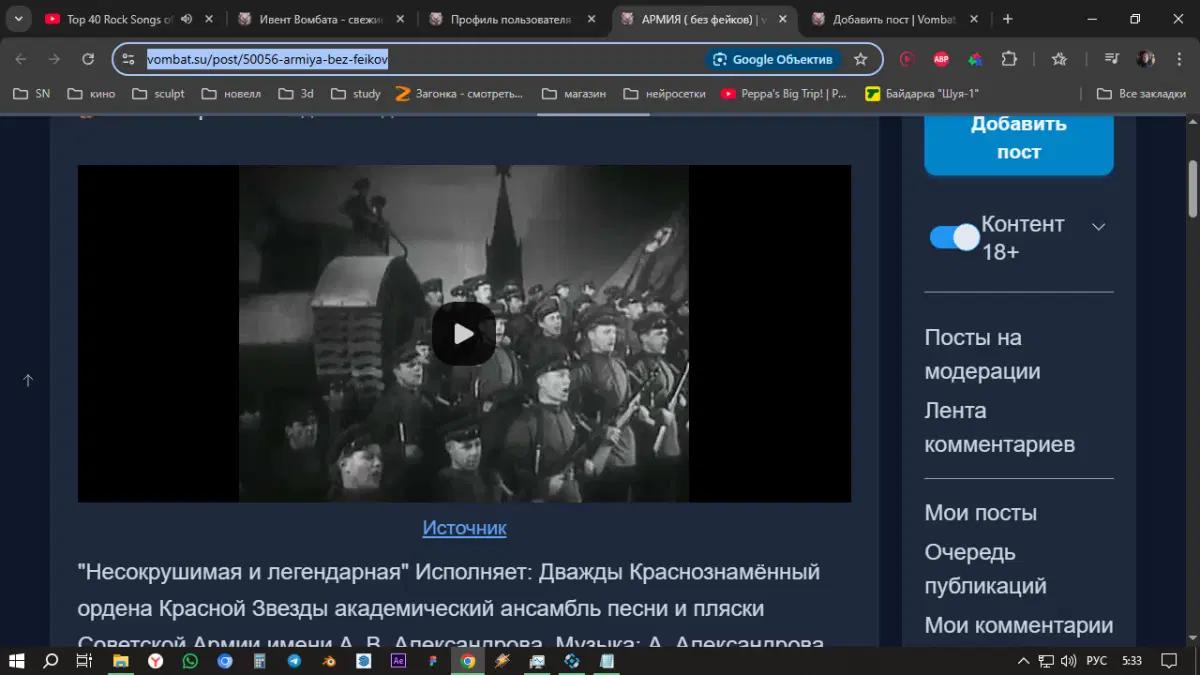Open the 3d bookmarks folder
The image size is (1200, 675).
(x=294, y=93)
